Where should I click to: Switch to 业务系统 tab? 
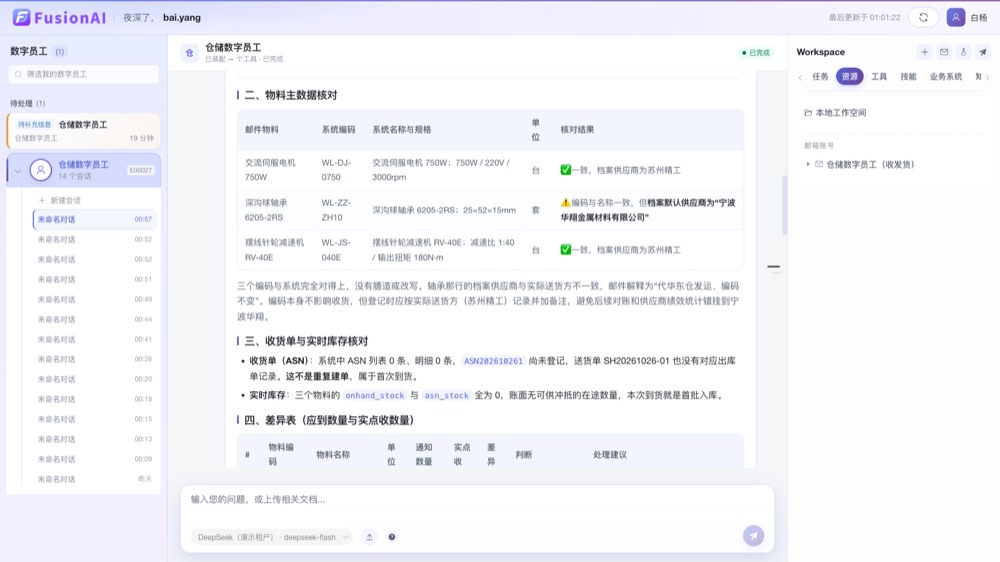(945, 77)
